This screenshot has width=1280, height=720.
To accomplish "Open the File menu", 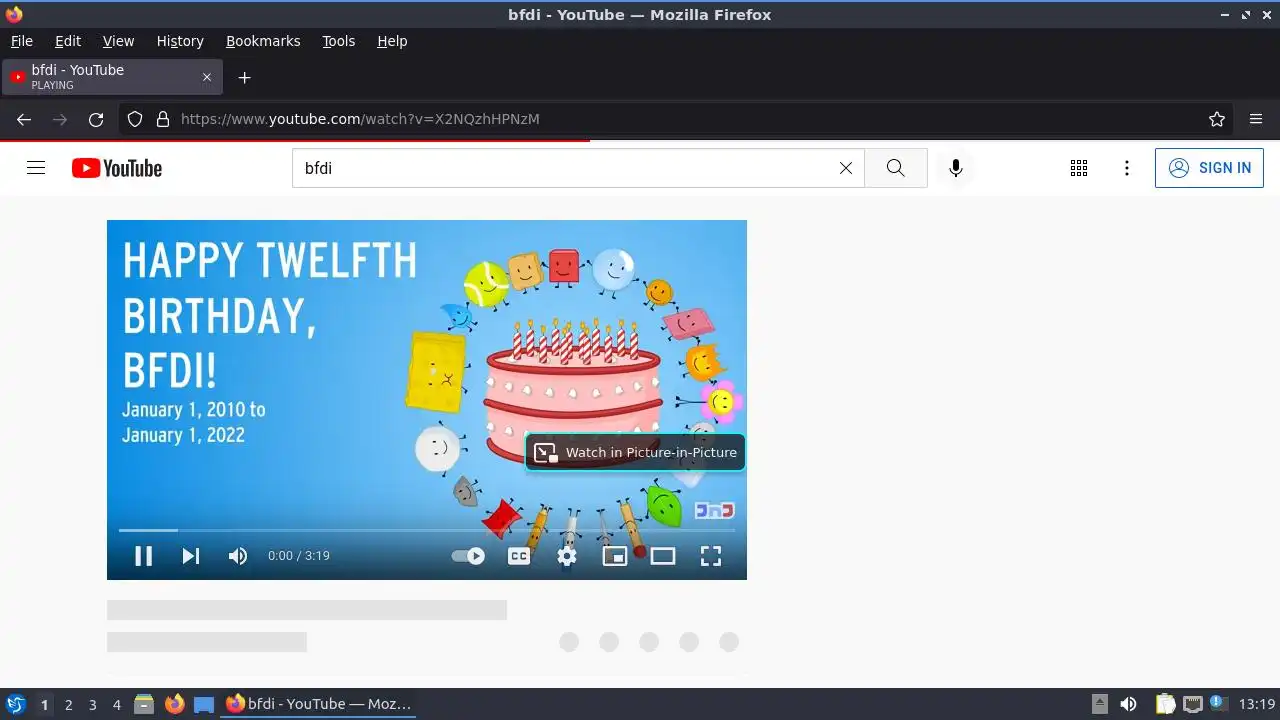I will (22, 41).
